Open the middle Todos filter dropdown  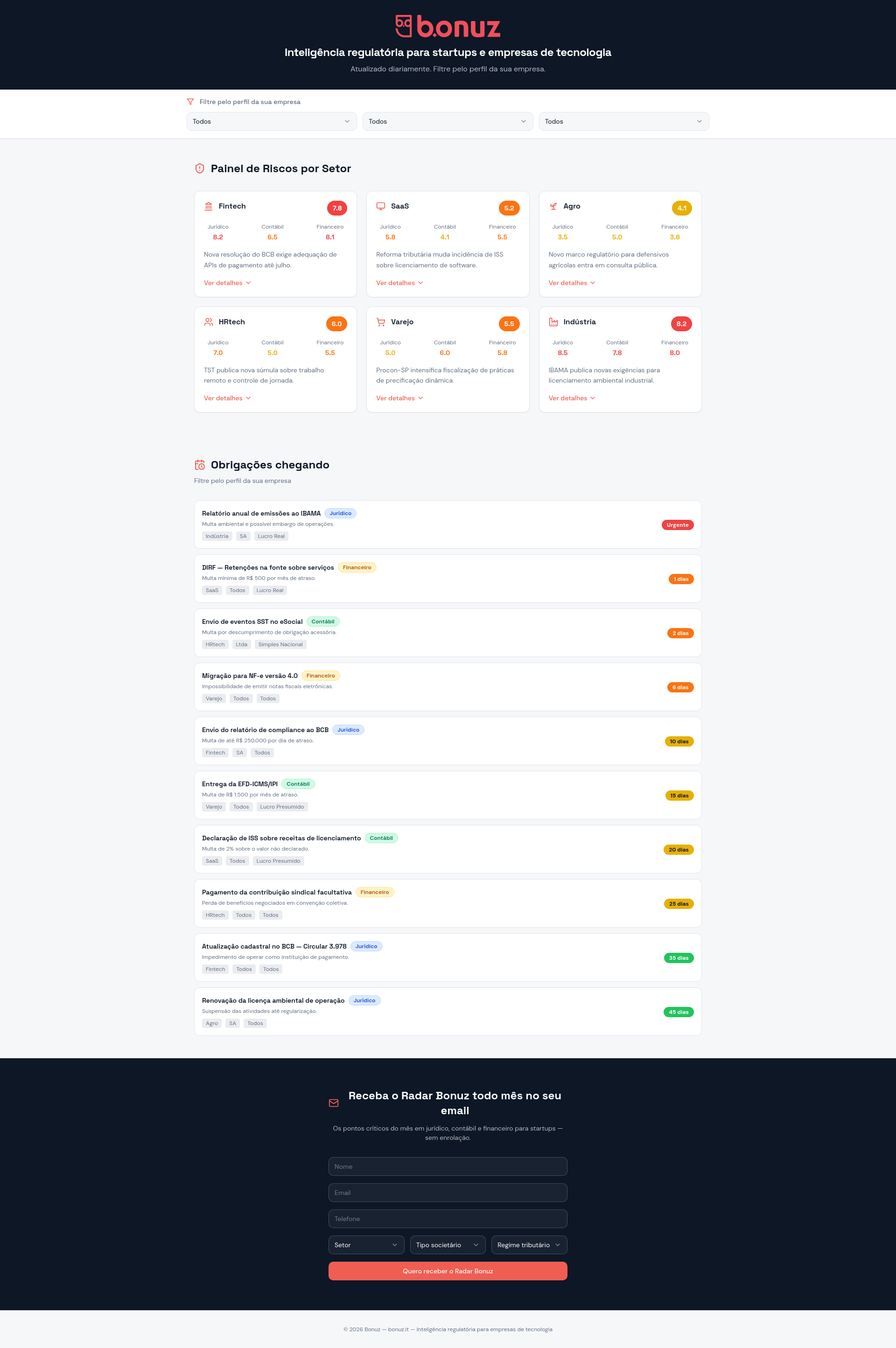(448, 121)
